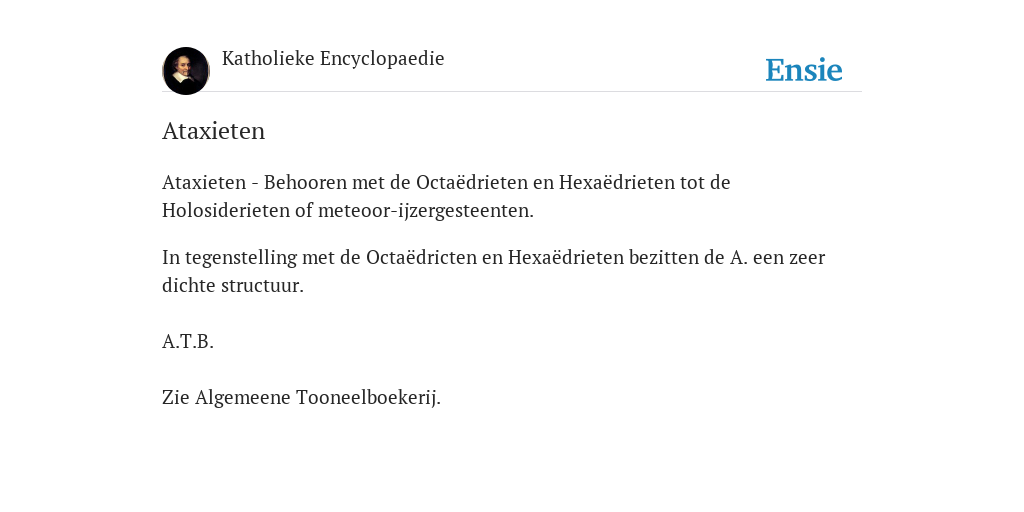
Task: Open the Ensie logo link
Action: click(x=804, y=70)
